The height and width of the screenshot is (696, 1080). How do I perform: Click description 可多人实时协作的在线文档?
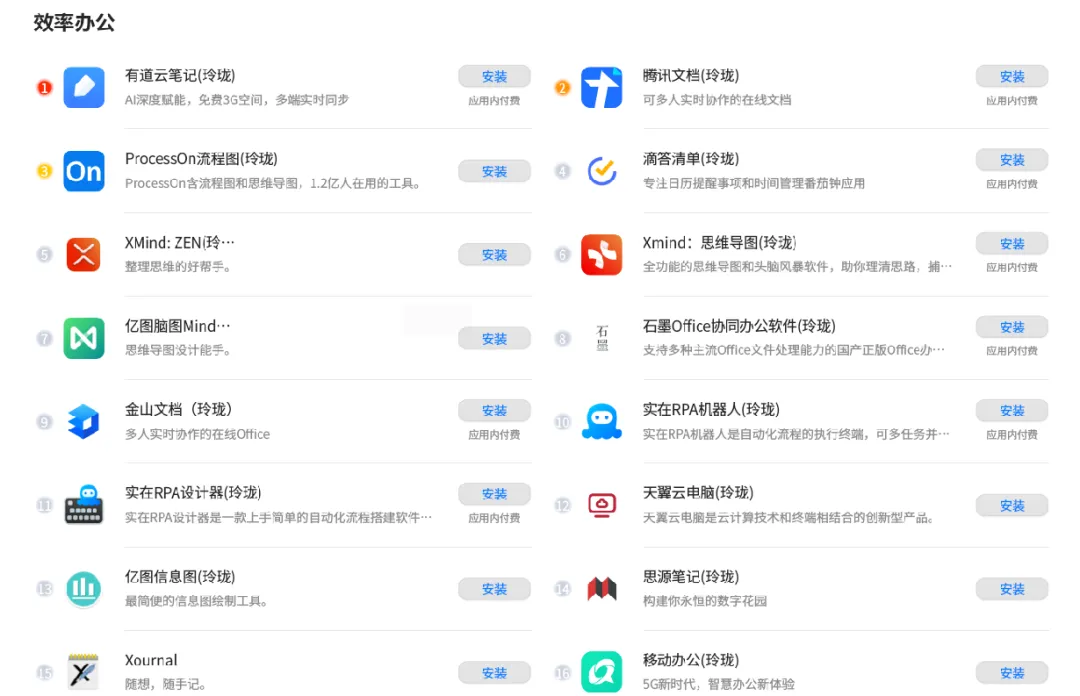[x=717, y=100]
